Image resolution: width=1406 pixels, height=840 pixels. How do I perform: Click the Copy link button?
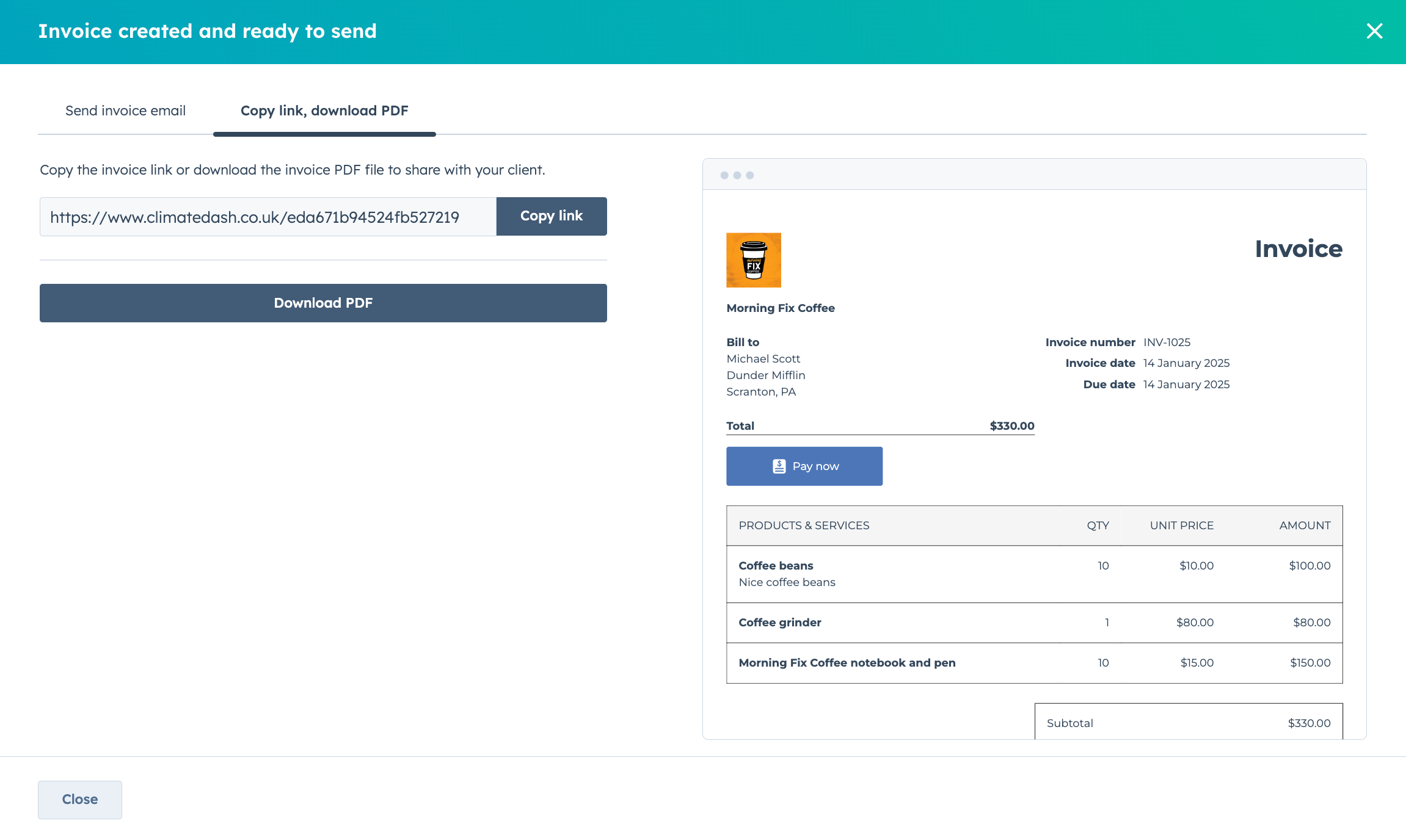pyautogui.click(x=551, y=216)
